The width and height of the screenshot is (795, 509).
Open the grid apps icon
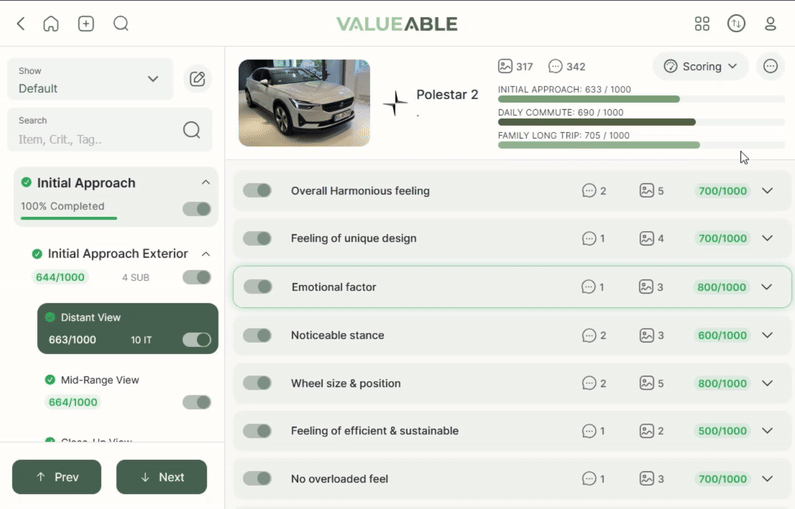[702, 24]
